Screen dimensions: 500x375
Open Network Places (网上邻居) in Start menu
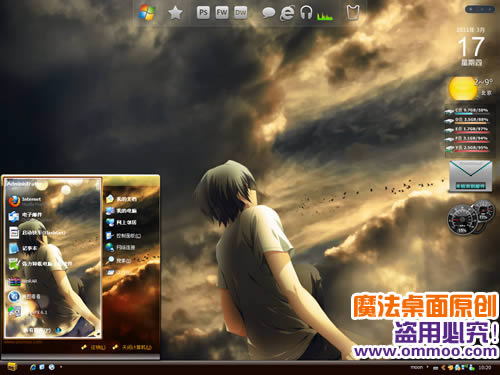121,222
